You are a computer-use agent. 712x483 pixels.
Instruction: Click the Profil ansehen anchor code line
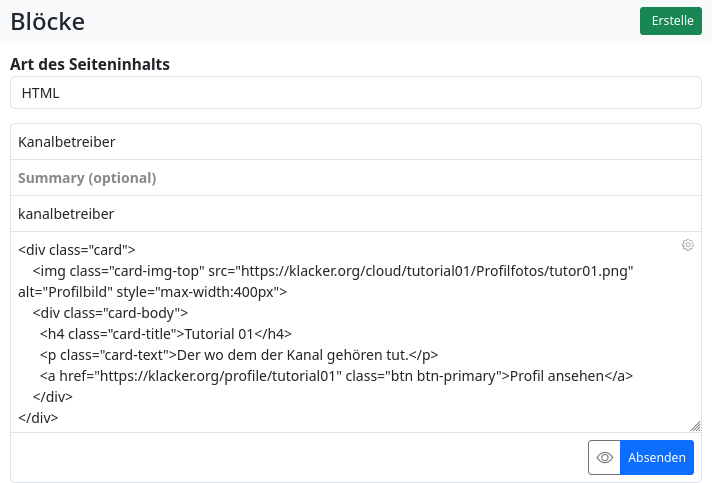pos(337,376)
